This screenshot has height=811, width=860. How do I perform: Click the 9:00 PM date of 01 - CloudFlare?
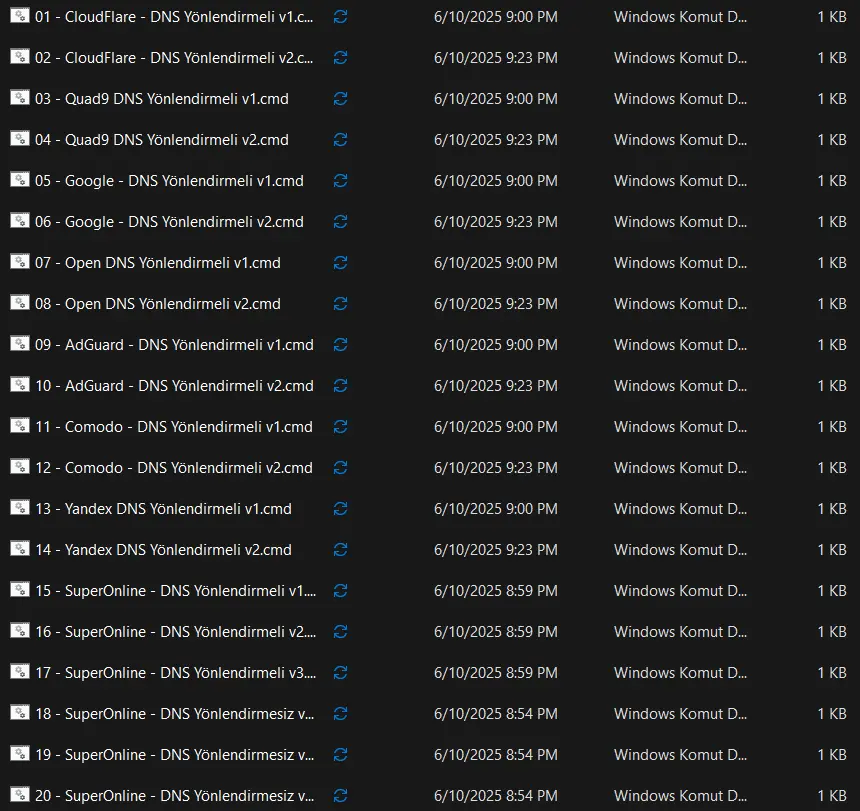pyautogui.click(x=496, y=17)
